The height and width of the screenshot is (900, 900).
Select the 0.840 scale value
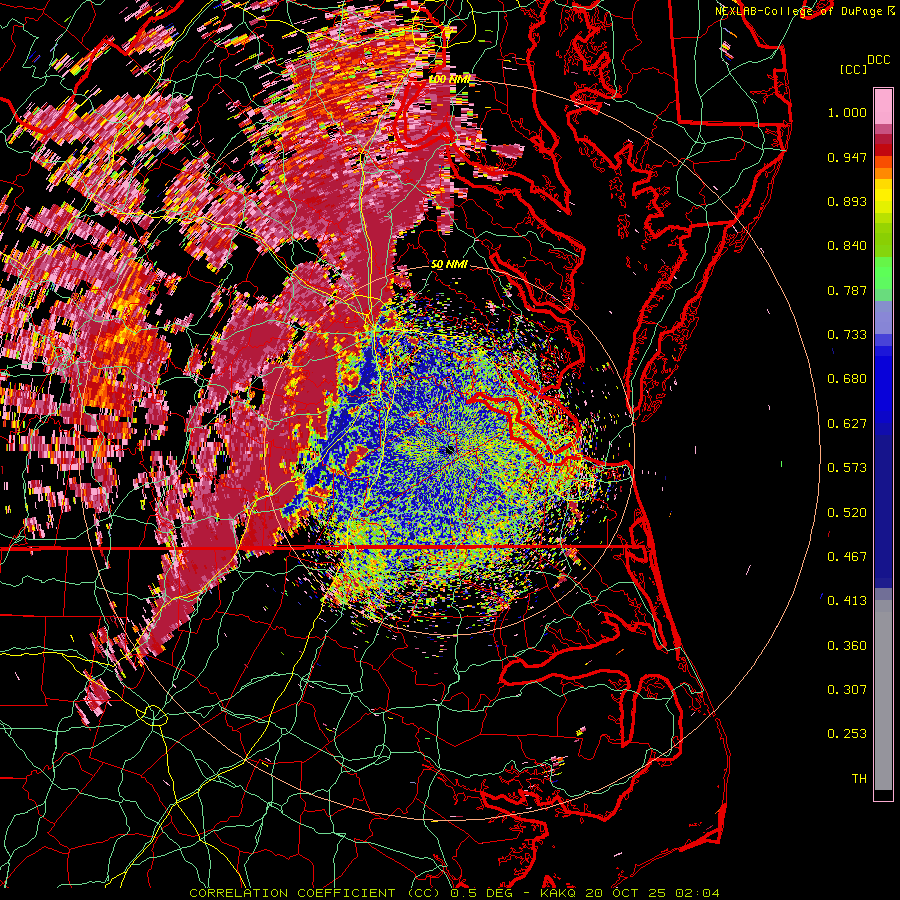coord(847,246)
